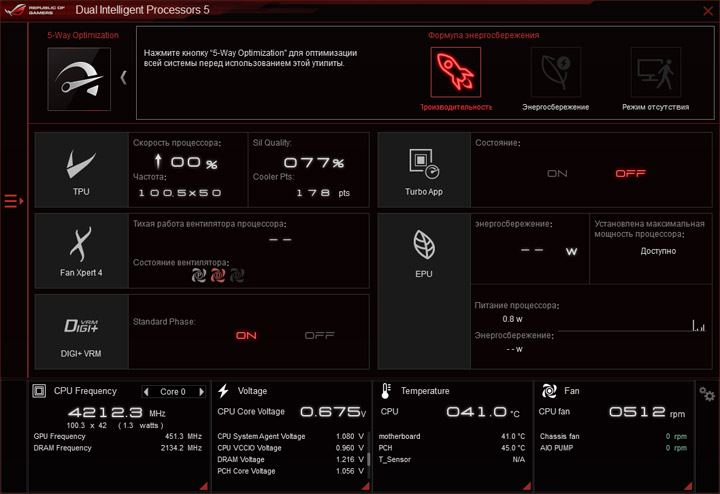The height and width of the screenshot is (494, 720).
Task: Click the AIO PUMP rpm row
Action: click(613, 448)
